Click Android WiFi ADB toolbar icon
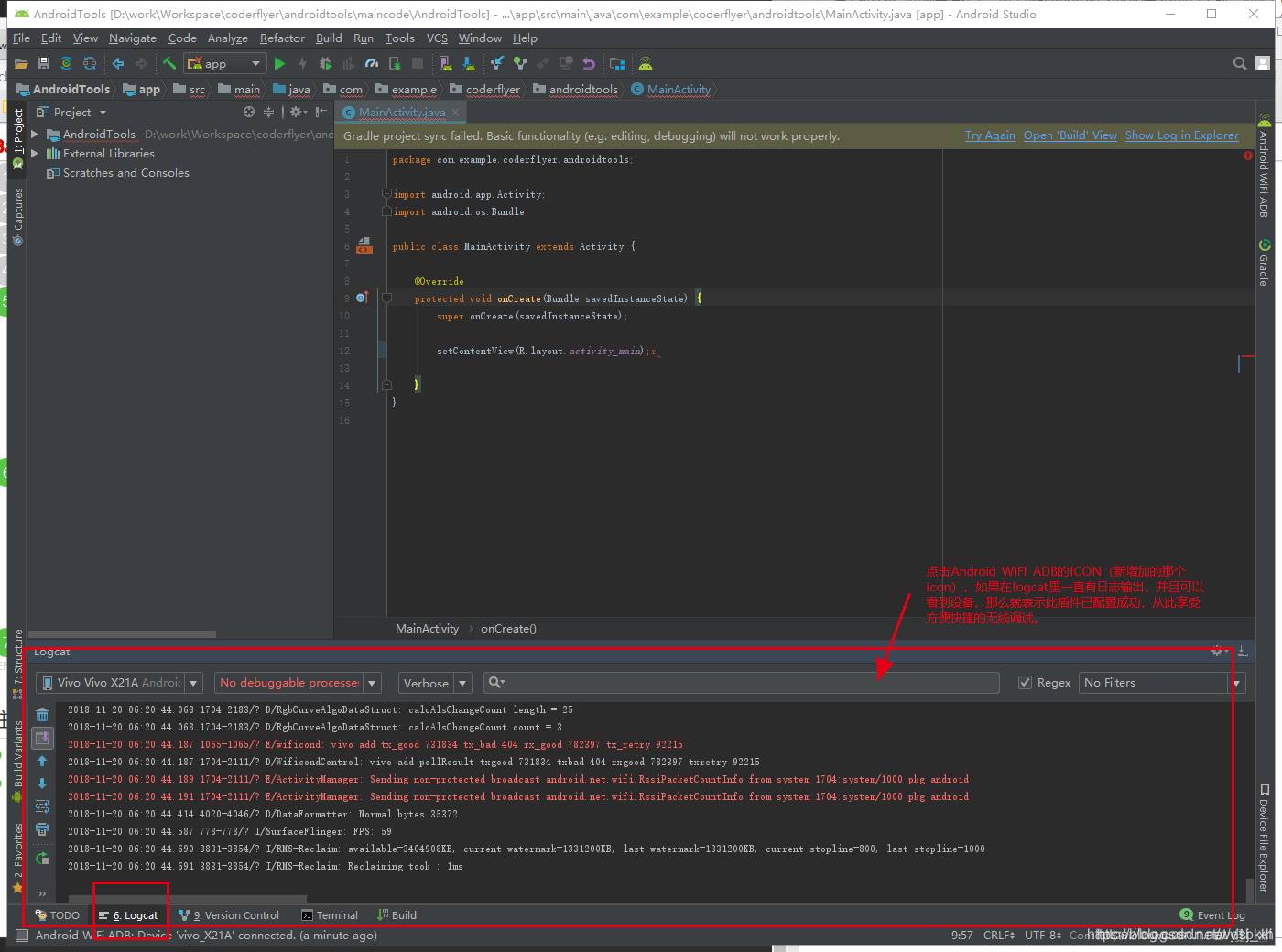1282x952 pixels. click(646, 64)
